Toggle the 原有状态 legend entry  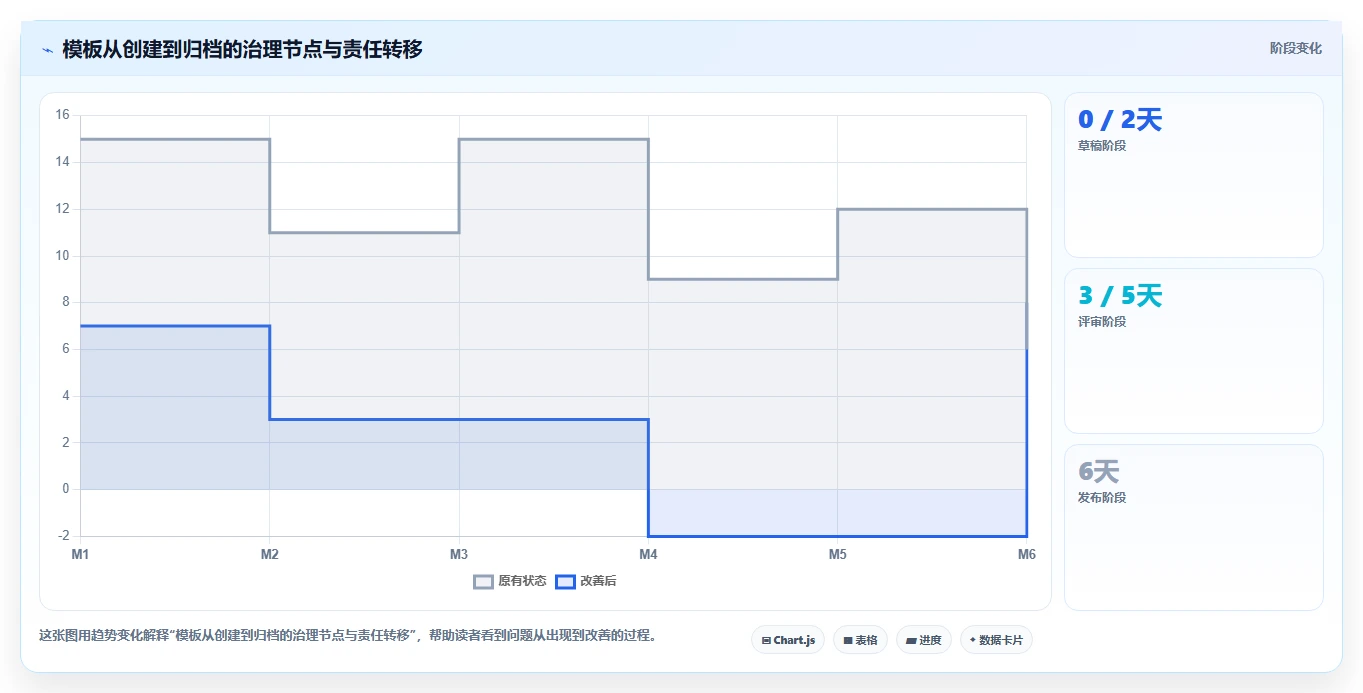pos(510,581)
